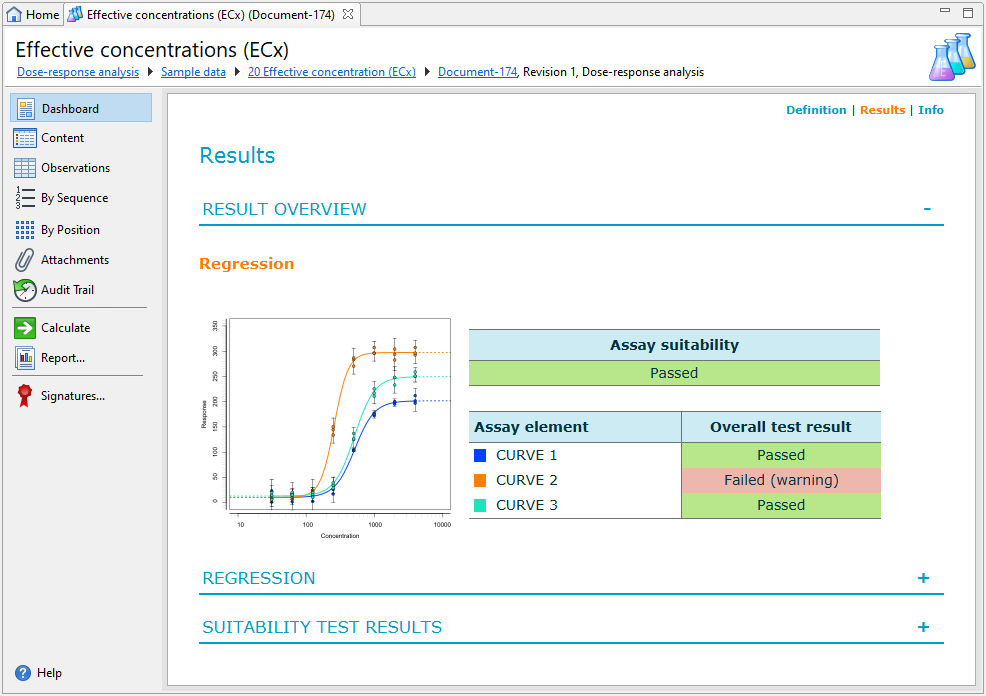
Task: Expand the Suitability Test Results section
Action: click(923, 627)
